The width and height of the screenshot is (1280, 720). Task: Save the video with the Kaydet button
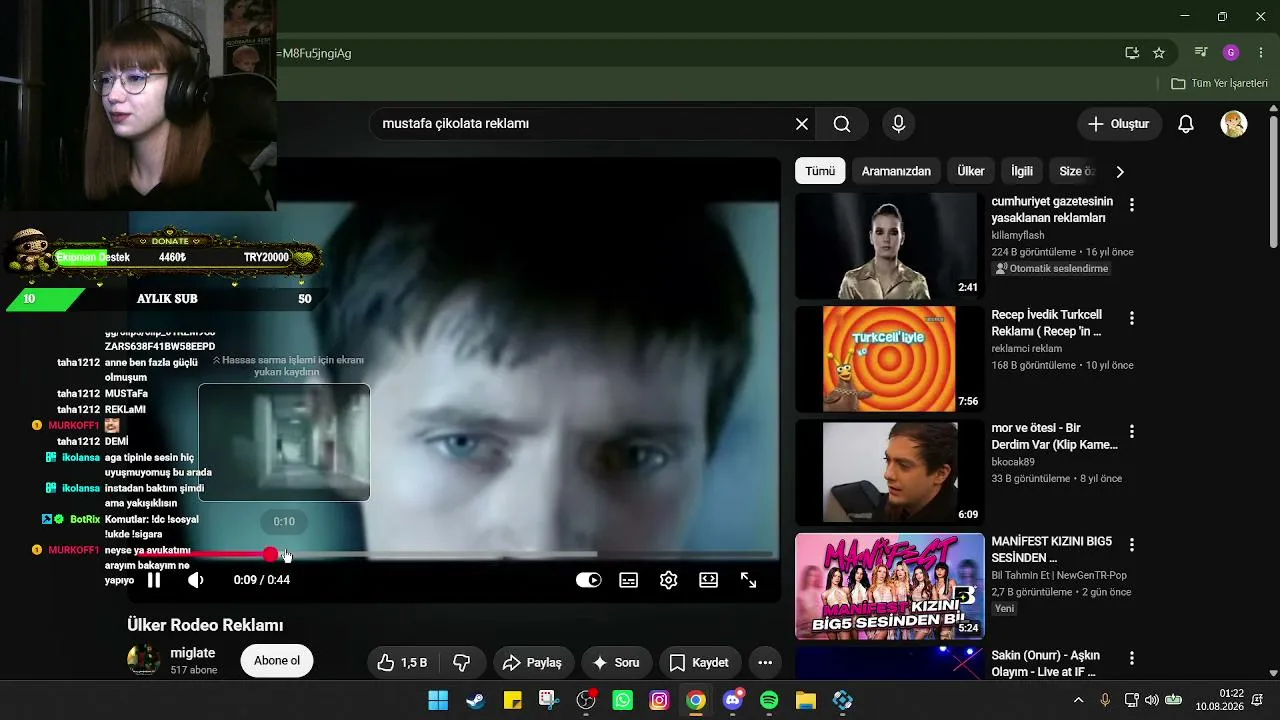point(699,662)
